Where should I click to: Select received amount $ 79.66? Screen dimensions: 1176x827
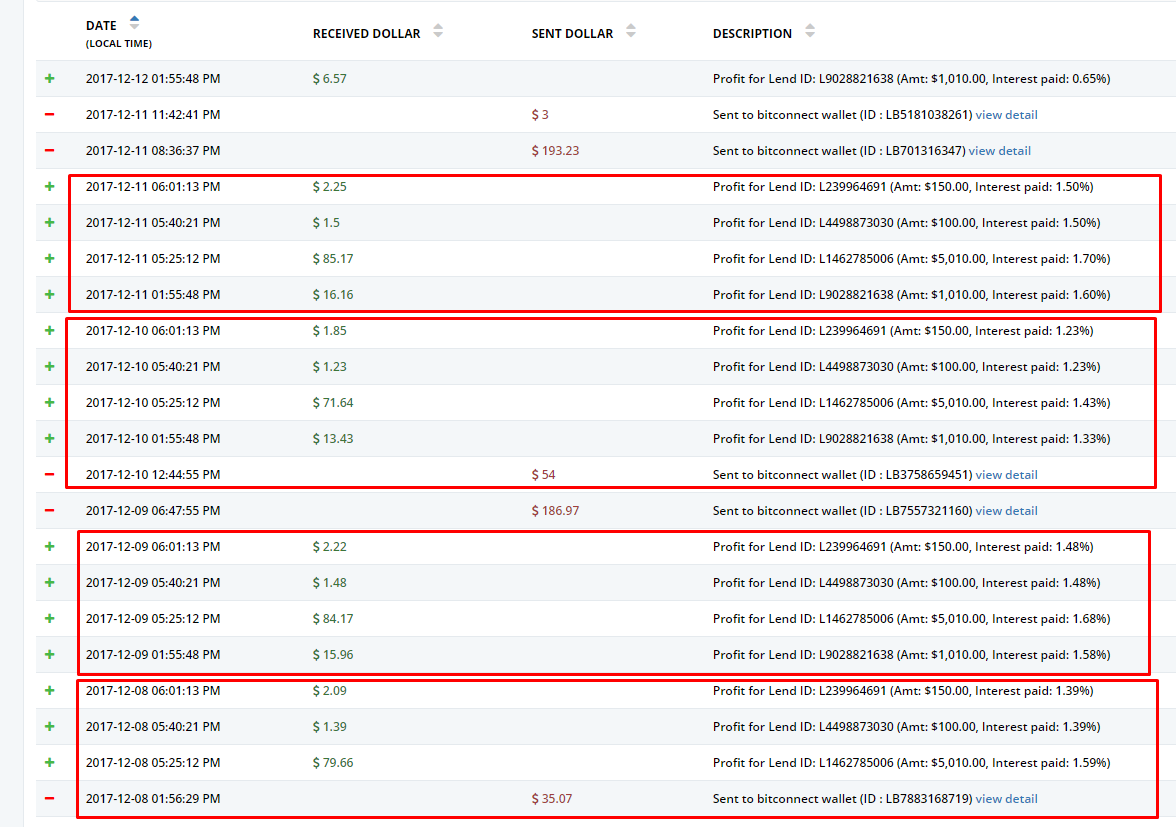click(333, 763)
